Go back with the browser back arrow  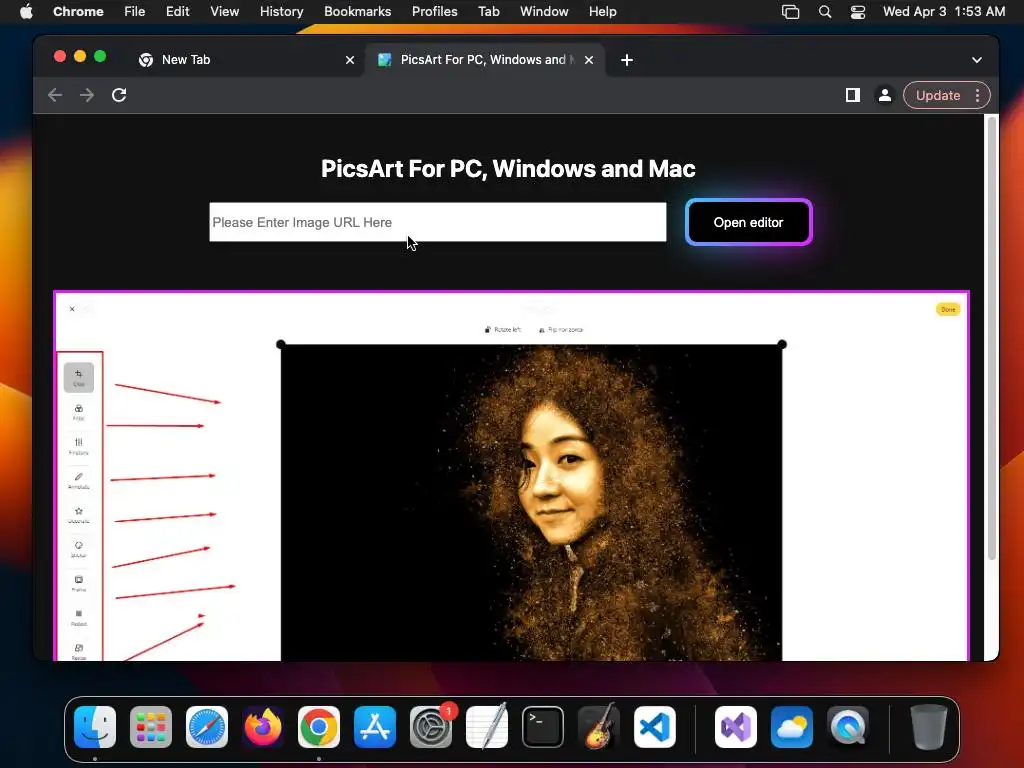[55, 95]
